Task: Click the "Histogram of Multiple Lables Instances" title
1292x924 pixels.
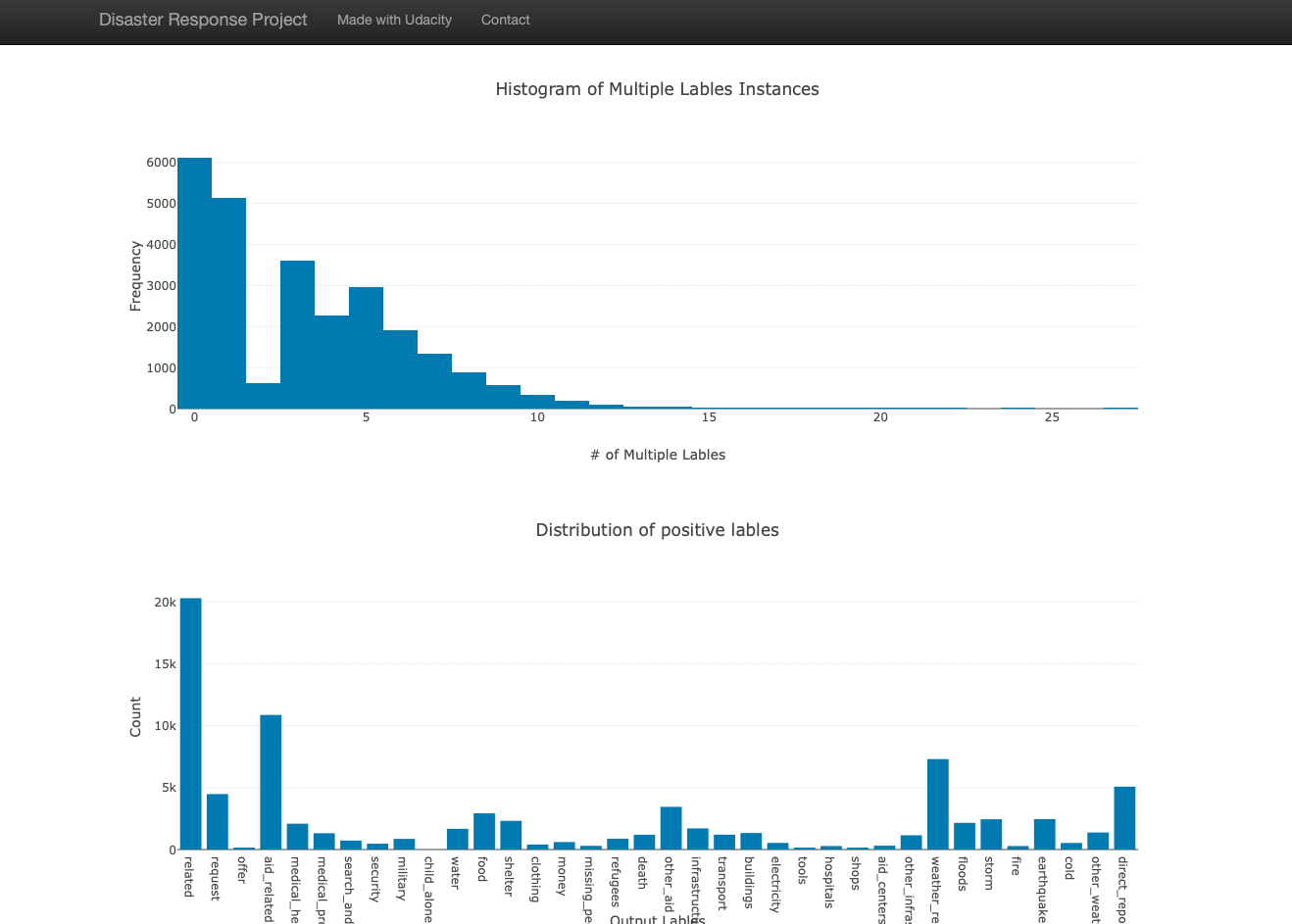Action: (657, 88)
